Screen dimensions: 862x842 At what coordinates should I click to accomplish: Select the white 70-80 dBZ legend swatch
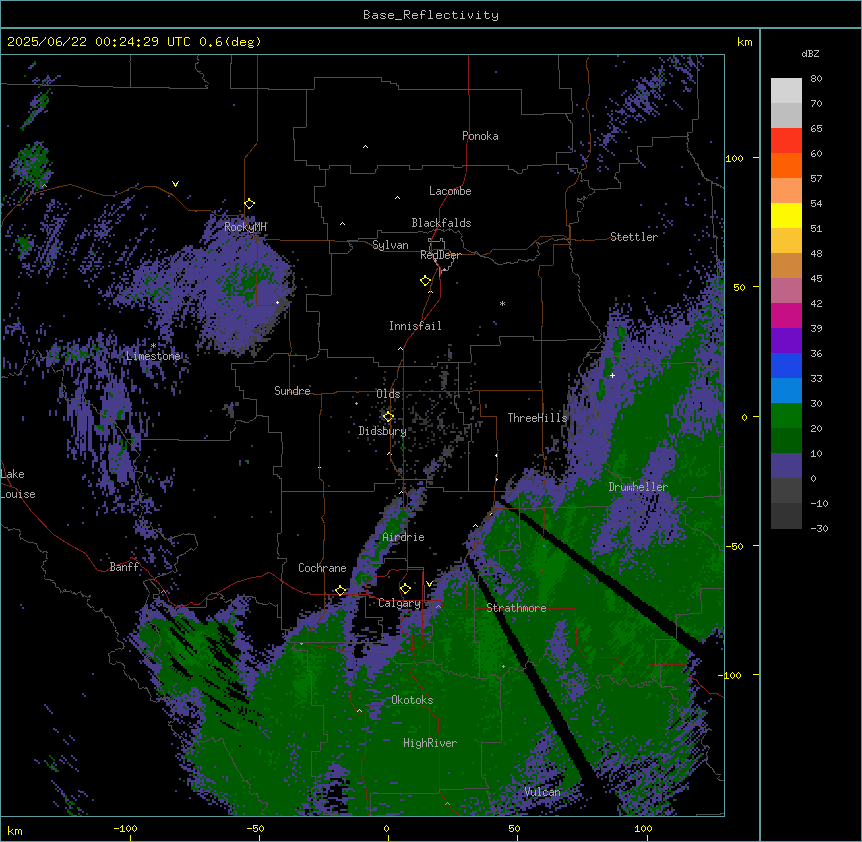786,91
